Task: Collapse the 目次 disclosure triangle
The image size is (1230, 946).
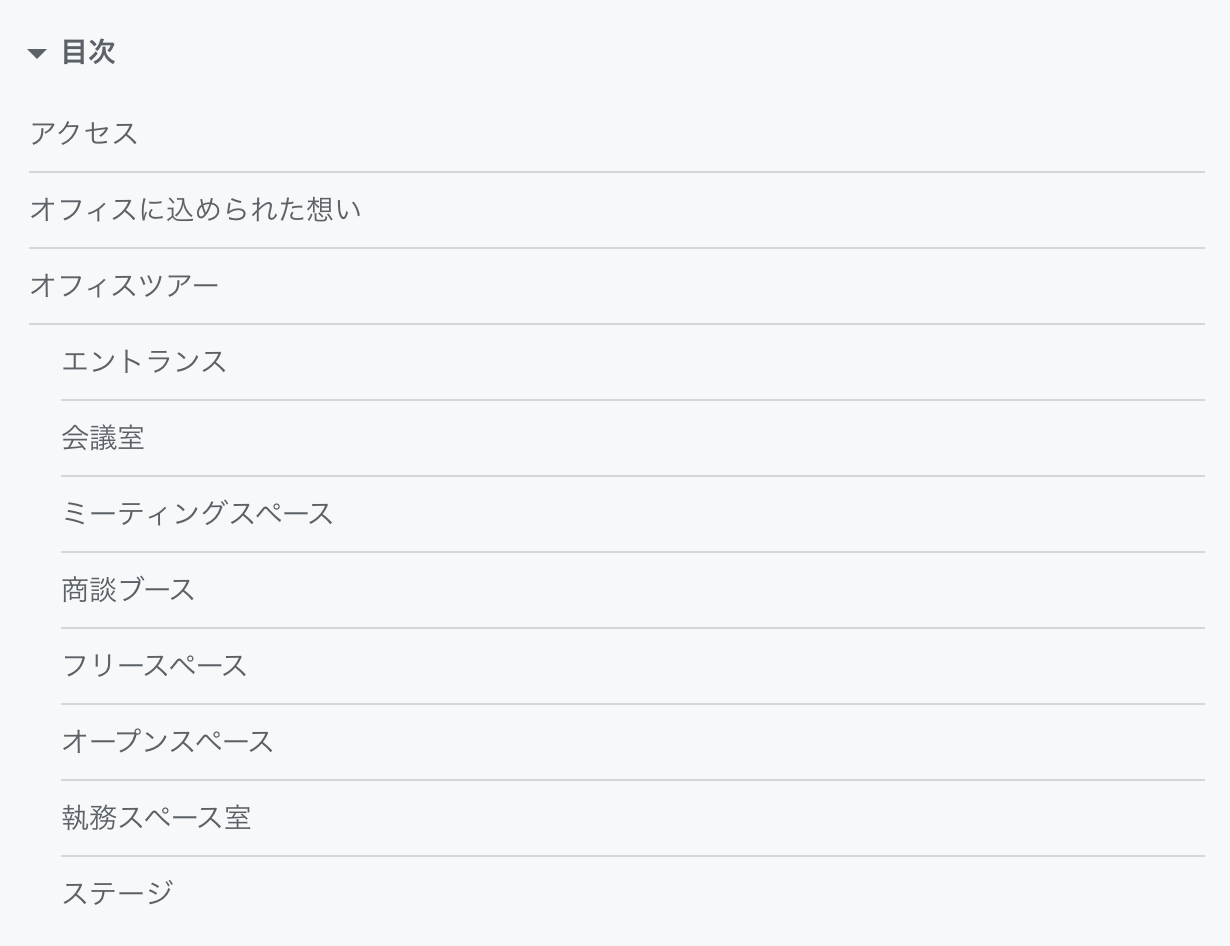Action: [x=38, y=54]
